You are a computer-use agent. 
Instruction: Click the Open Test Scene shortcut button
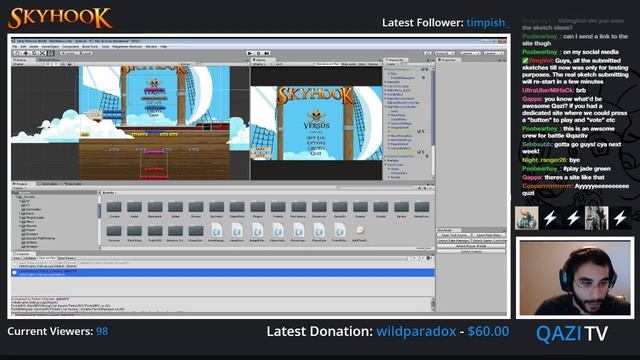tap(454, 235)
